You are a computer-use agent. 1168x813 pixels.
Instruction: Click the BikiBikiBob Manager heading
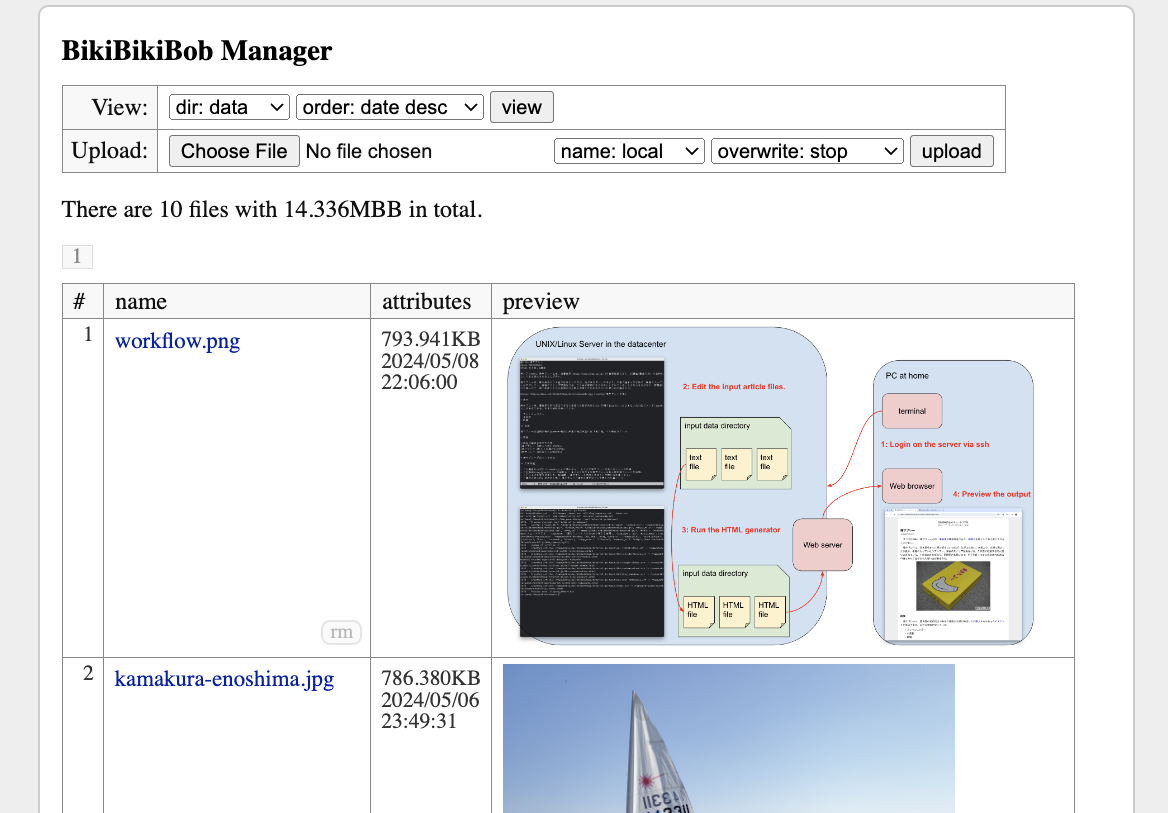click(197, 51)
